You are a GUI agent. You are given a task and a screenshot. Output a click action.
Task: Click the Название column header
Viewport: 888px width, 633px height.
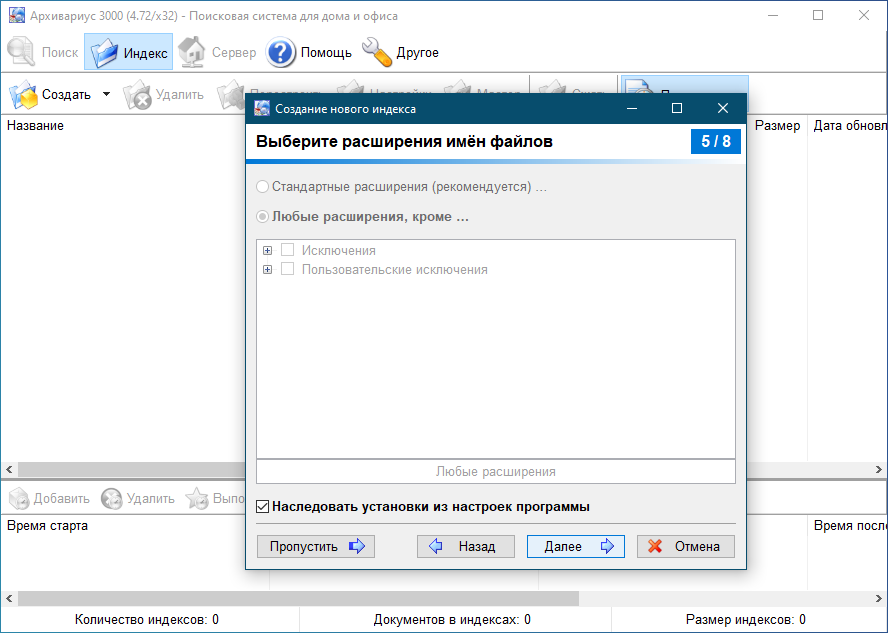click(35, 126)
